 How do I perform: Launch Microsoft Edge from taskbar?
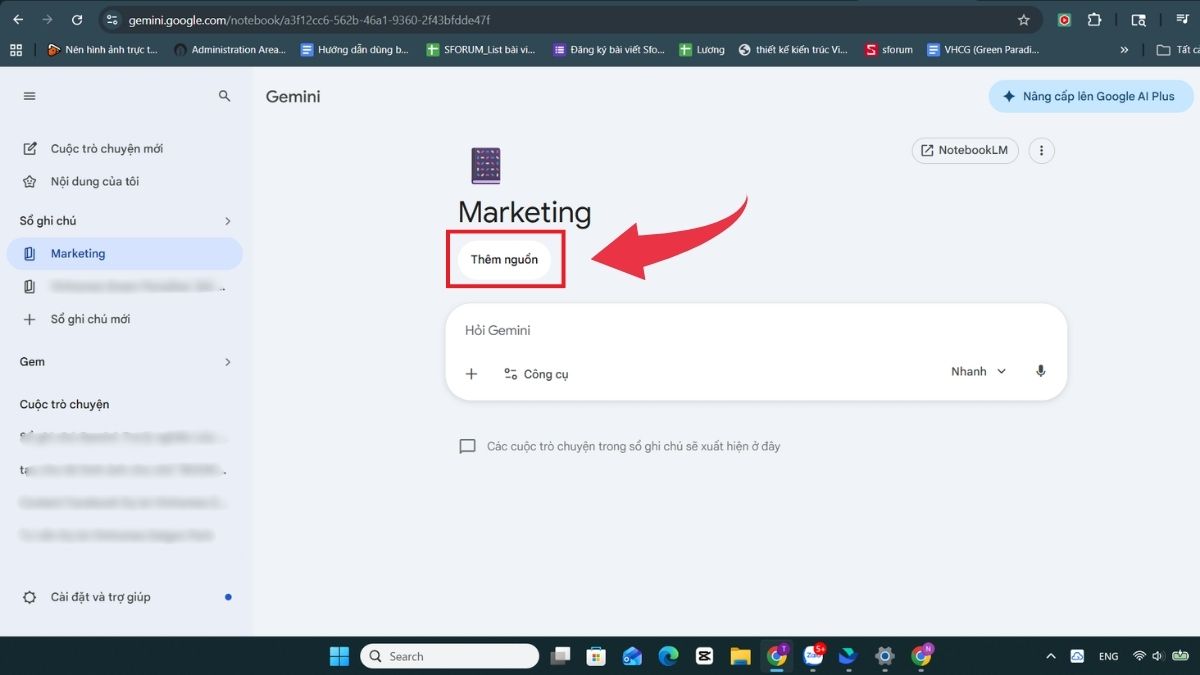point(668,656)
